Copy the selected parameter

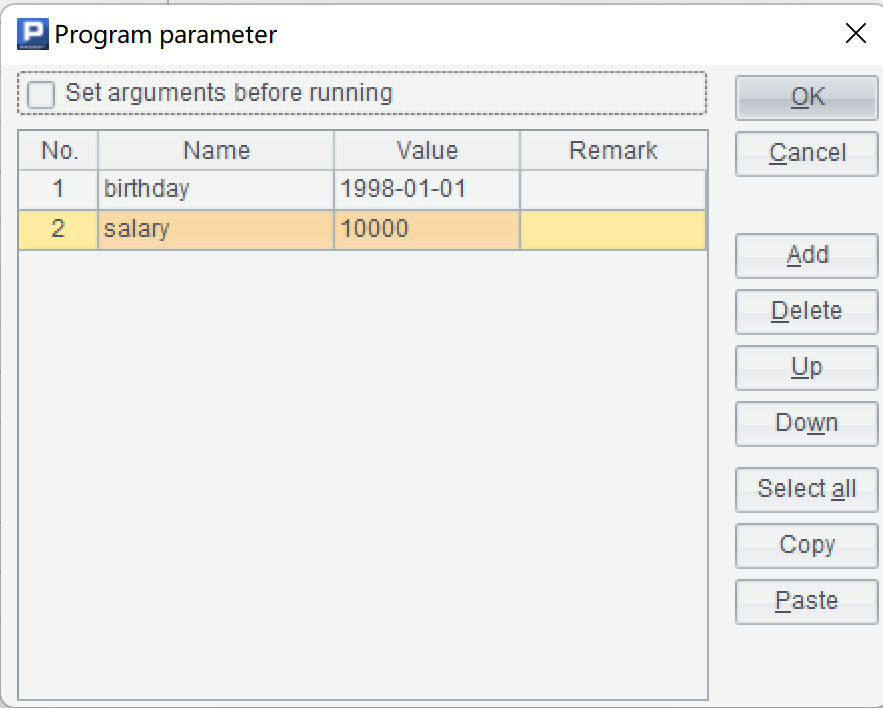coord(807,546)
